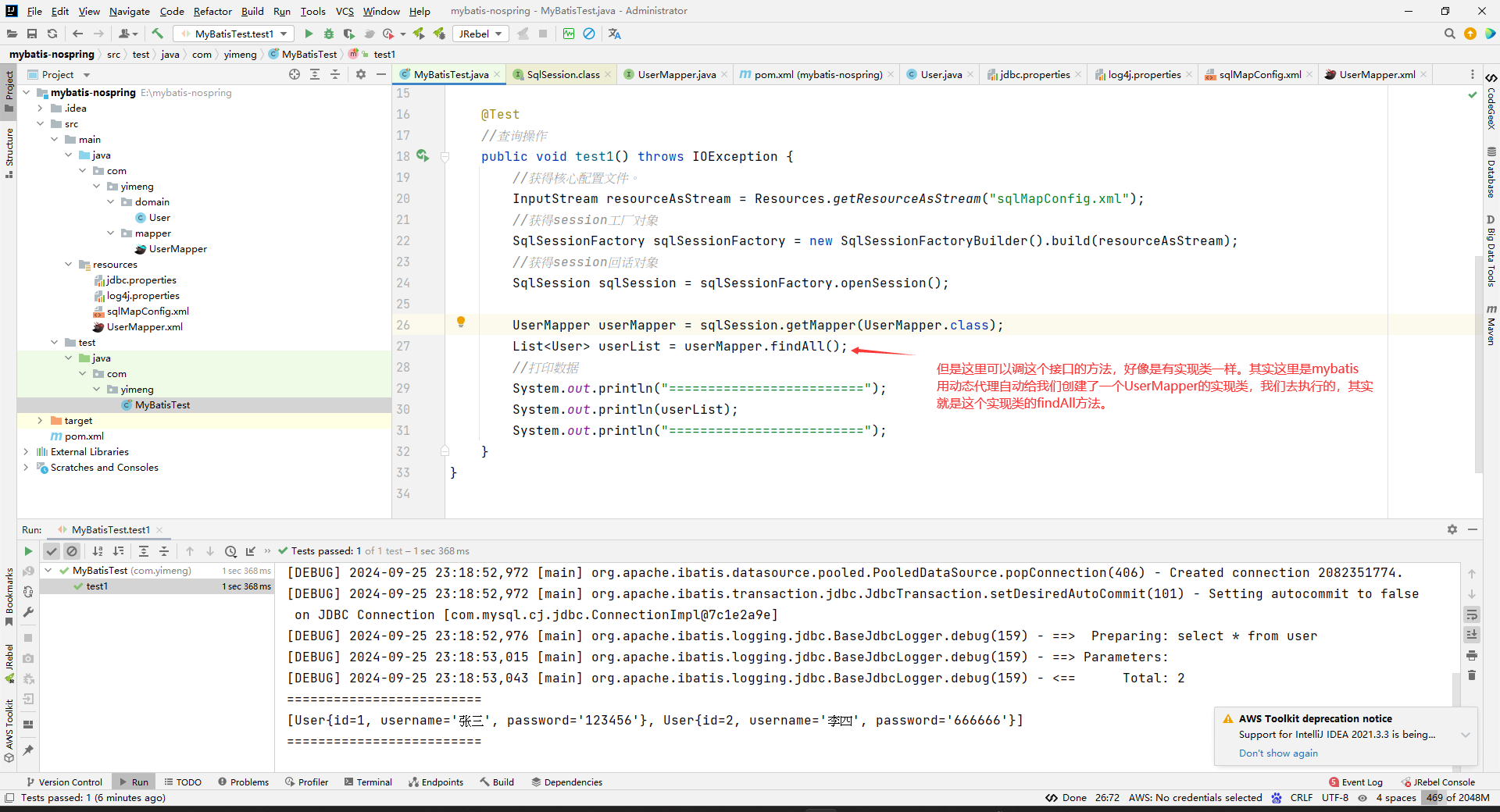Screen dimensions: 1500x812
Task: Sort tests alphabetically in Run panel
Action: (98, 551)
